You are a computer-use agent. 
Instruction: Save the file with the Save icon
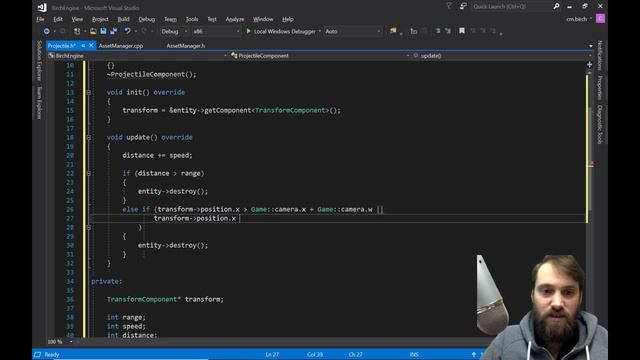coord(103,31)
